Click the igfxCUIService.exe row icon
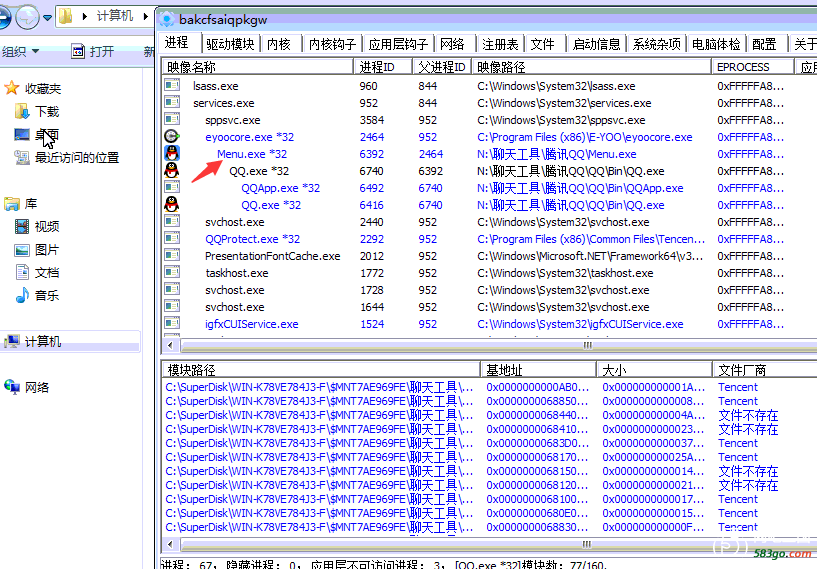817x569 pixels. coord(172,323)
